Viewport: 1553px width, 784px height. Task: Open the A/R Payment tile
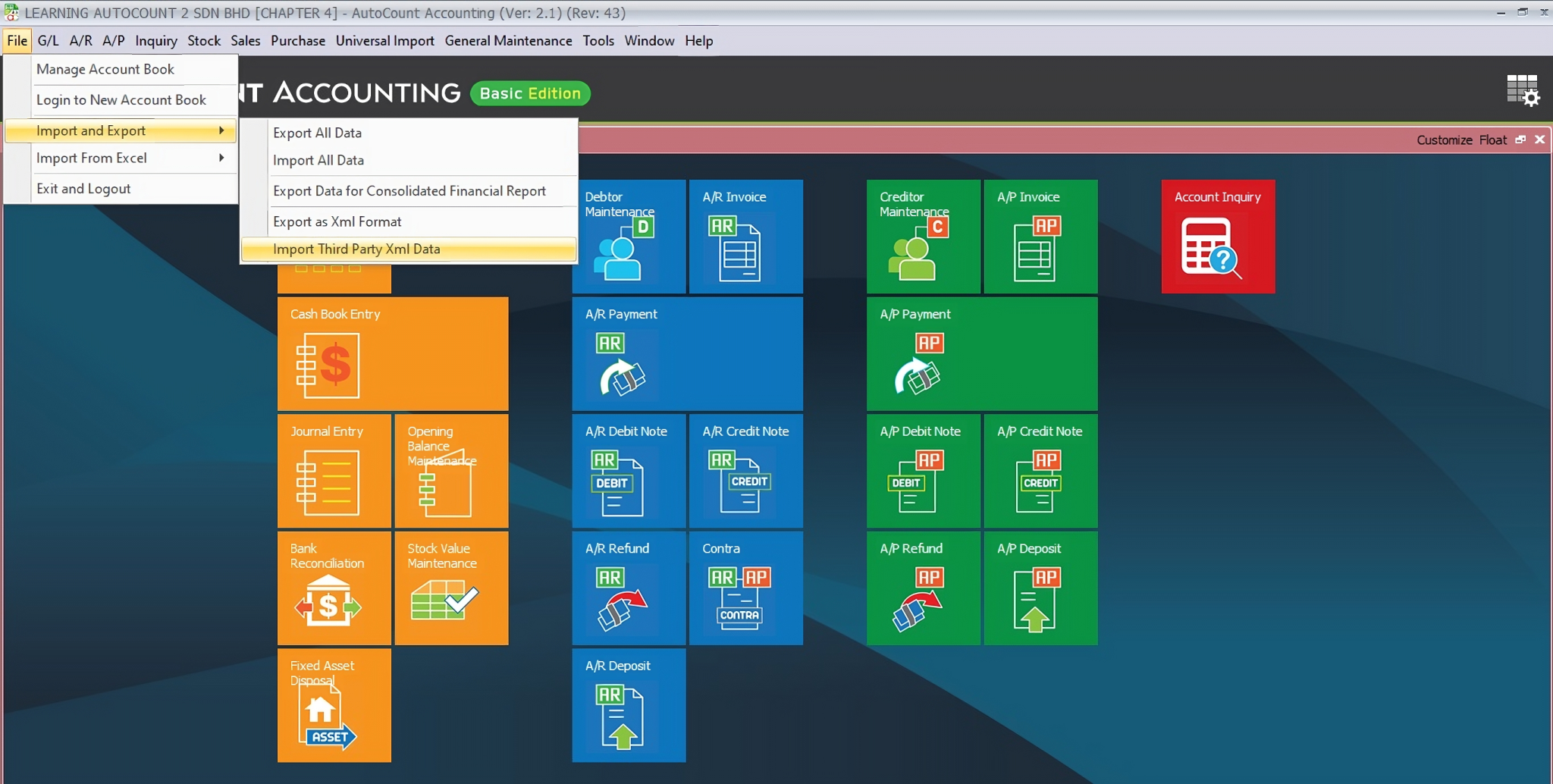(x=687, y=353)
